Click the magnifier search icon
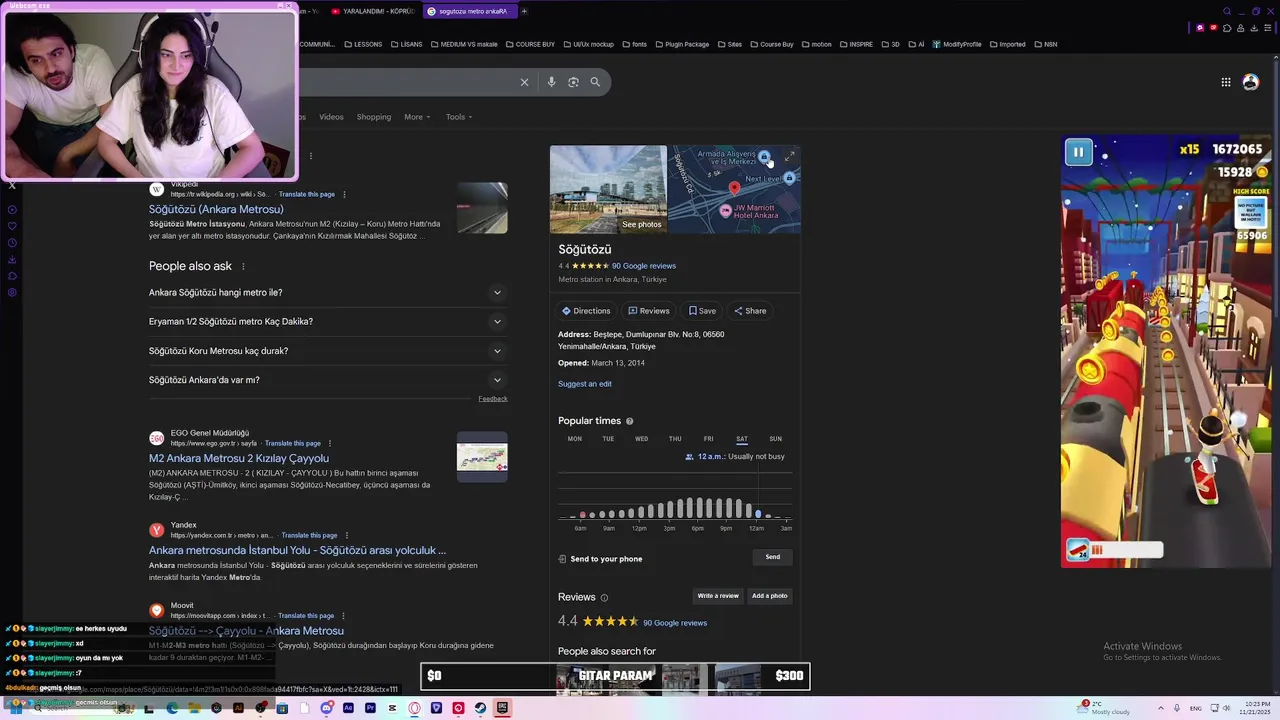Viewport: 1280px width, 720px height. (x=595, y=82)
